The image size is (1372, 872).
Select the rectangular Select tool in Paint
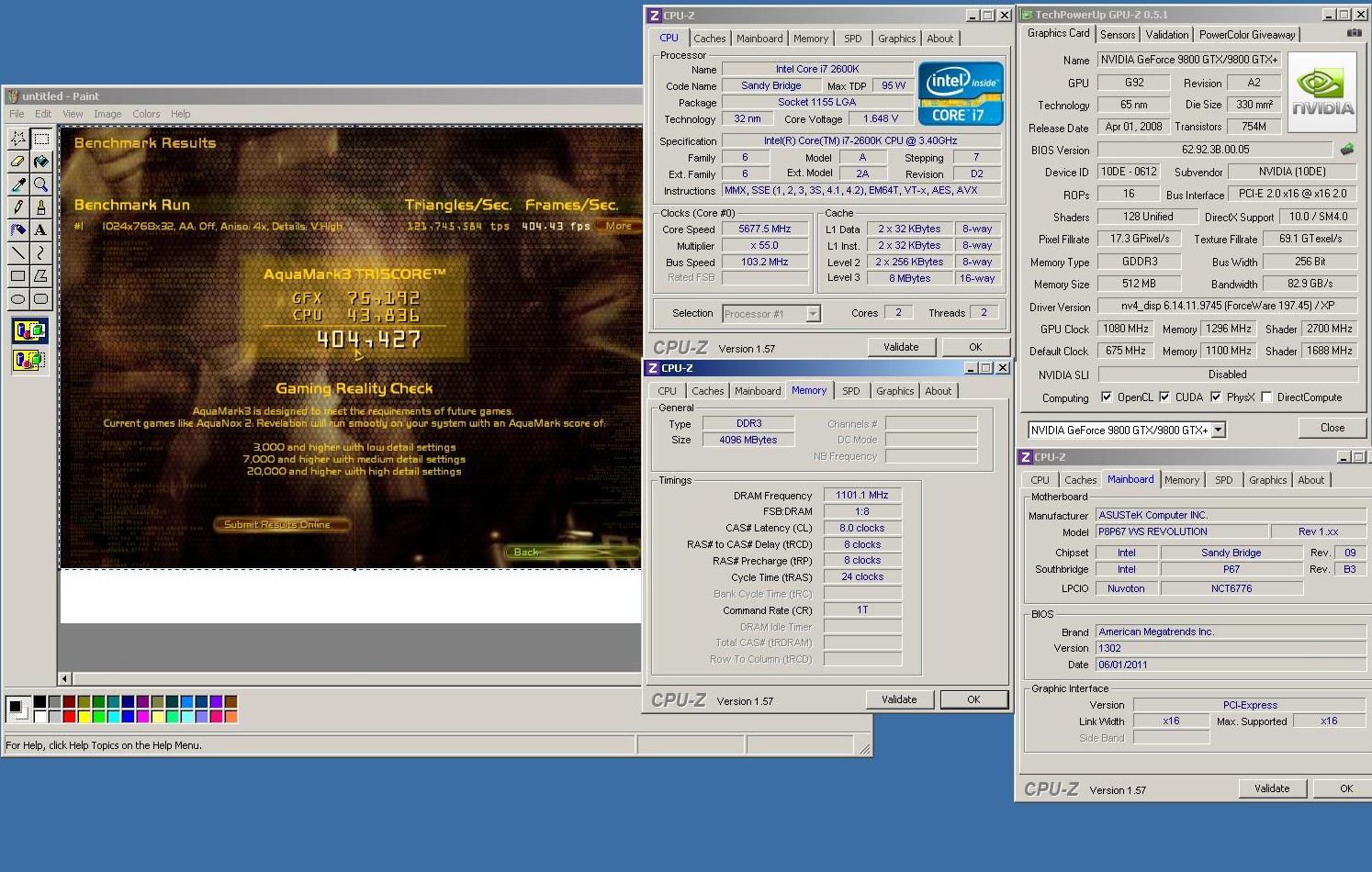click(x=41, y=139)
